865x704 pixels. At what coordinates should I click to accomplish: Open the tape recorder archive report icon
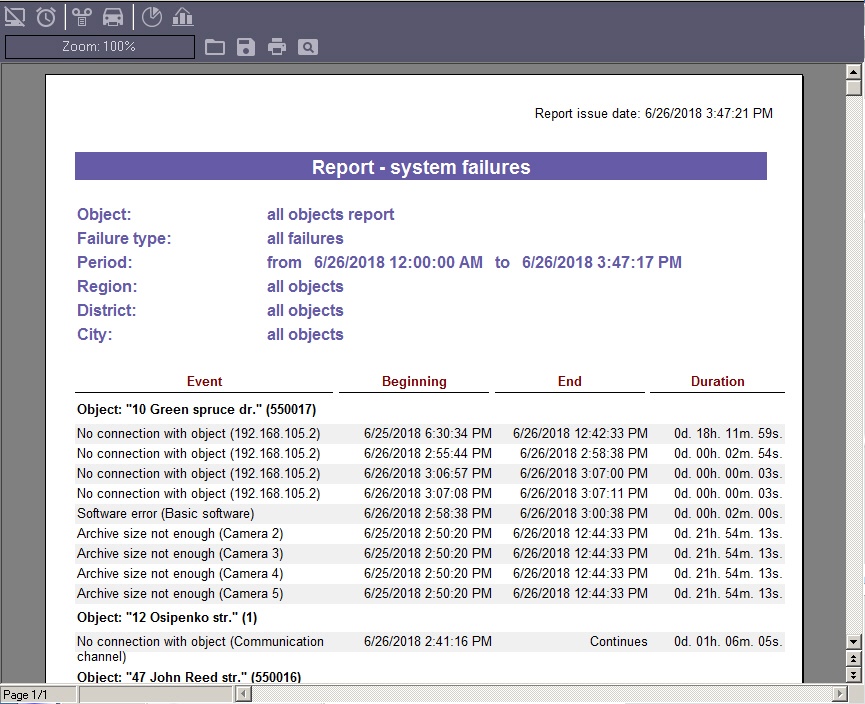click(x=82, y=16)
